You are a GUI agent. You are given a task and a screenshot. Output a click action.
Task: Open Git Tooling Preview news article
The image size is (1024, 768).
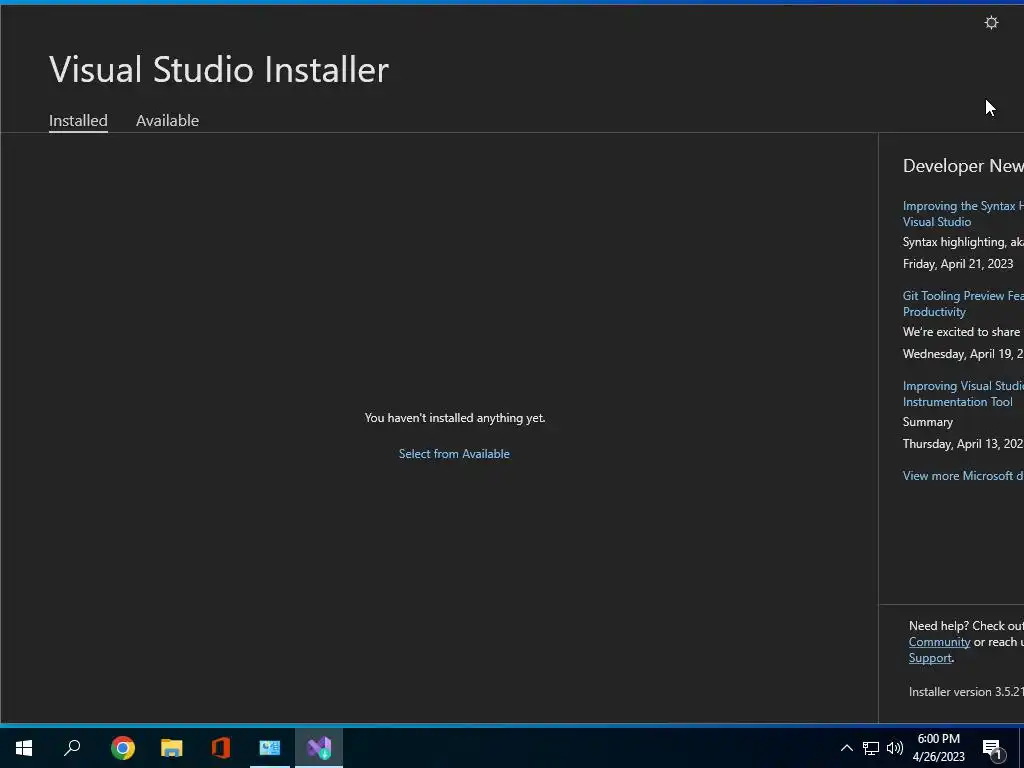point(963,304)
